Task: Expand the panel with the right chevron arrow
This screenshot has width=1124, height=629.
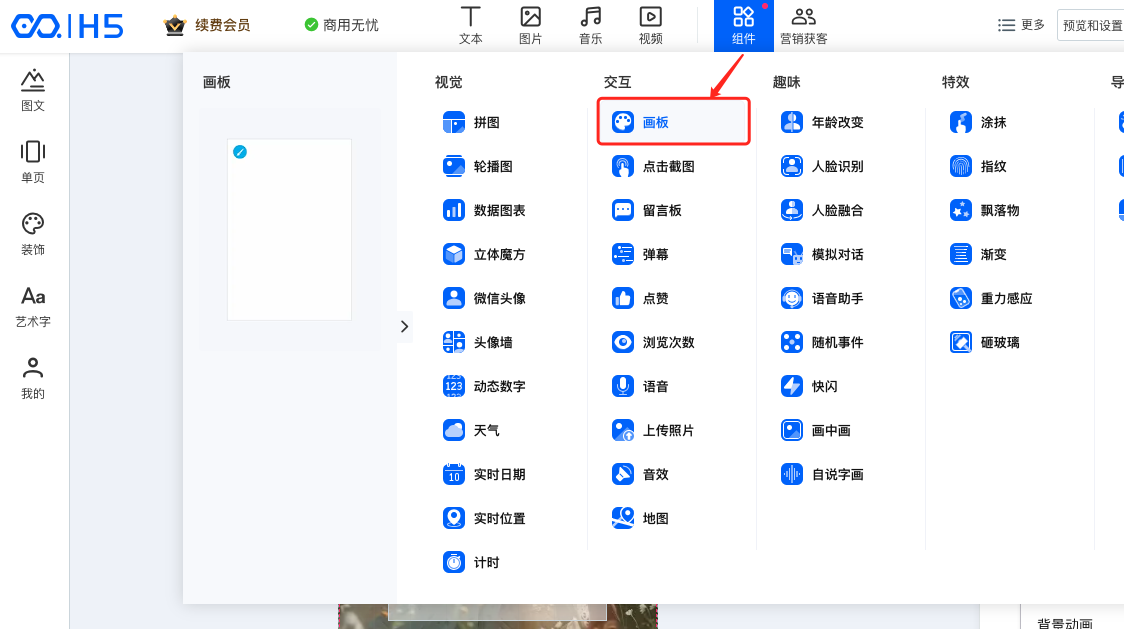Action: (404, 326)
